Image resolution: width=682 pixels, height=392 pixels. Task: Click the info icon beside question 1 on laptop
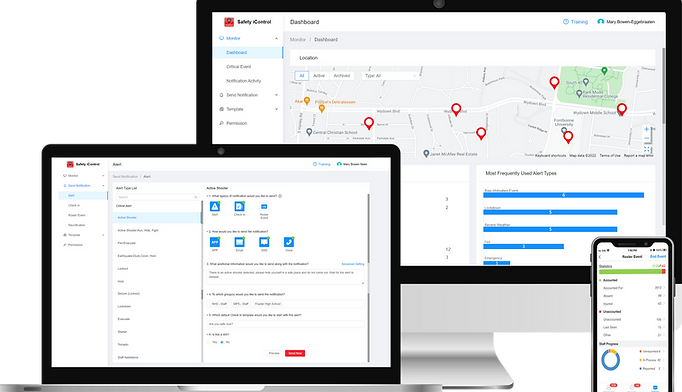(x=280, y=196)
